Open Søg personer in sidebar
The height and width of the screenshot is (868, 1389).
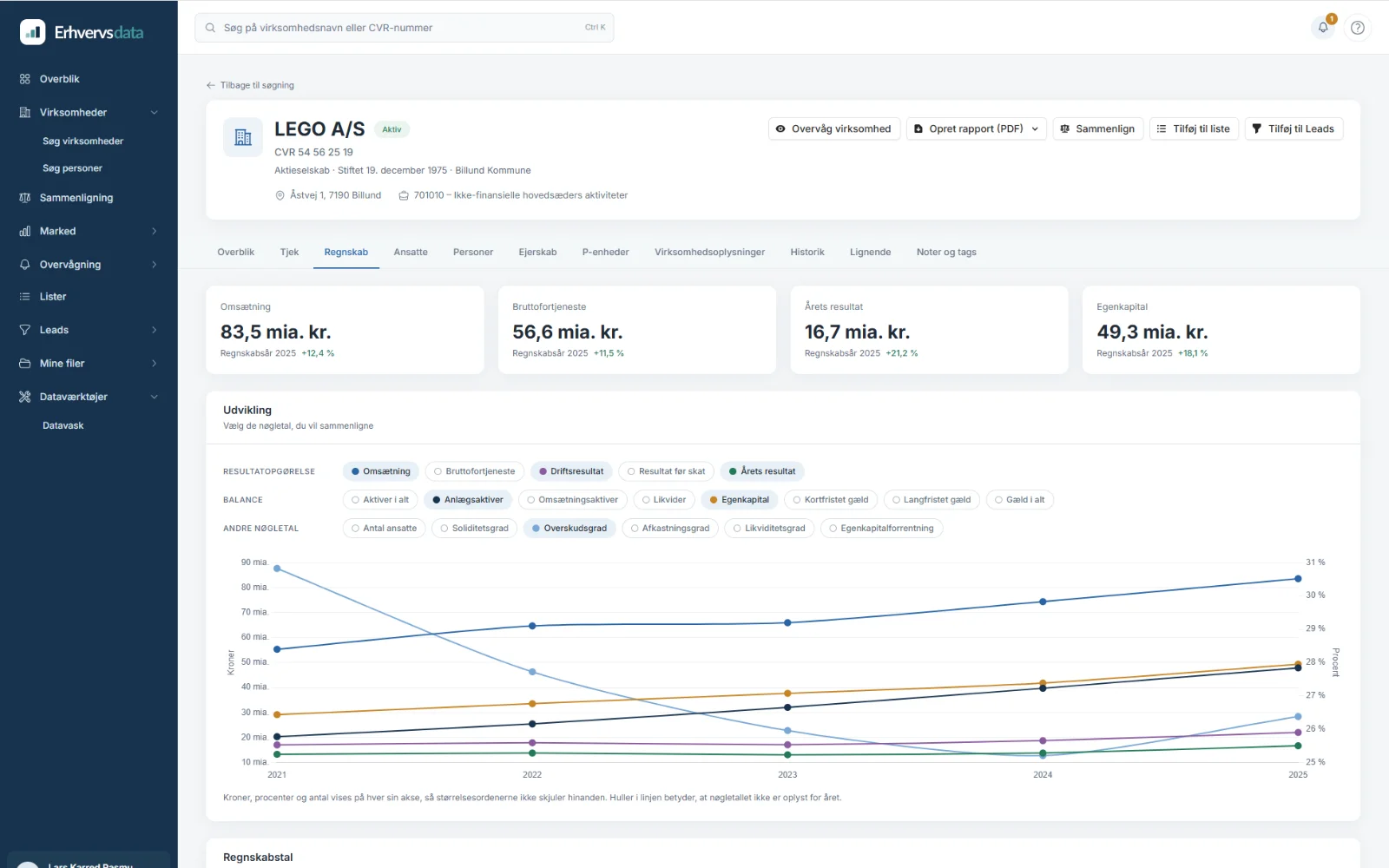pyautogui.click(x=72, y=168)
